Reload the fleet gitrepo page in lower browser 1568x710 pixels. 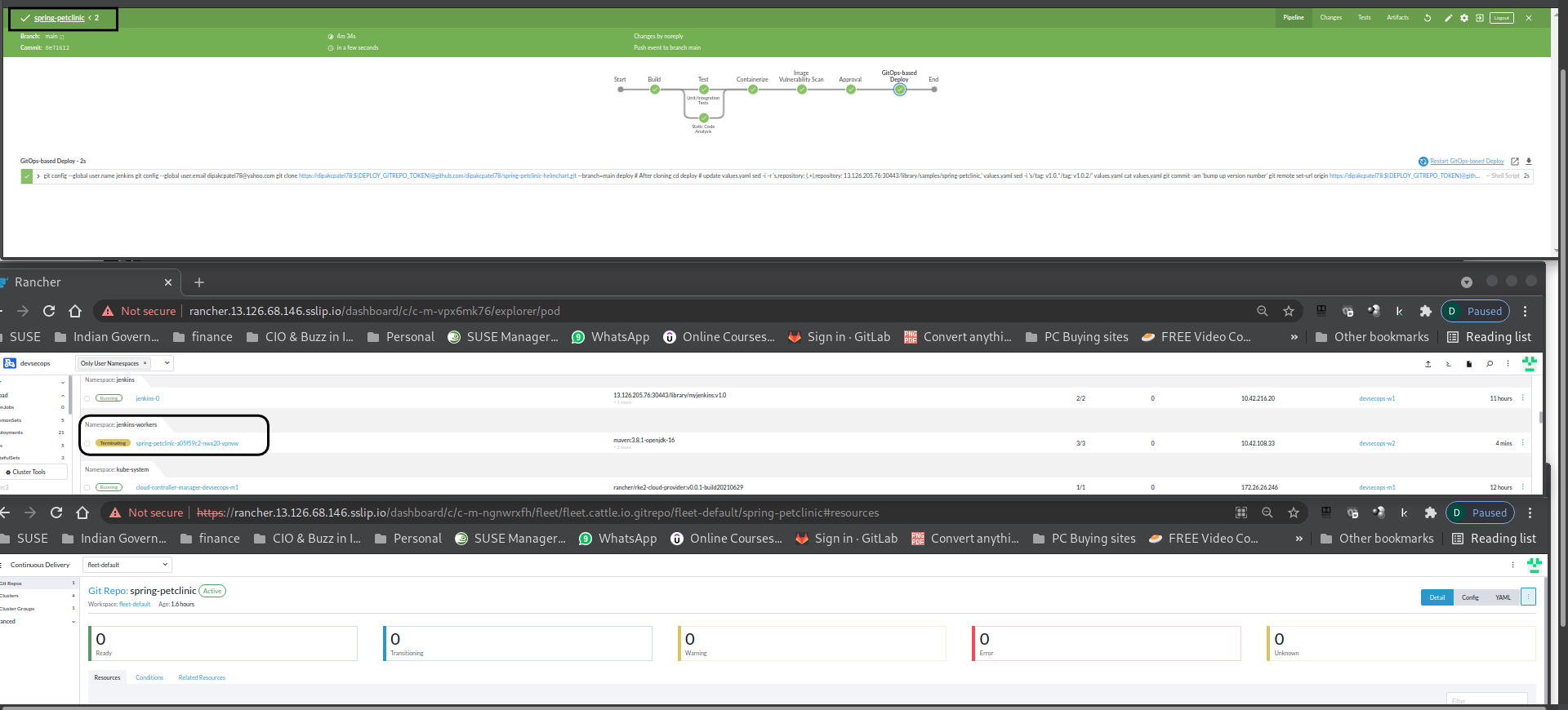(x=56, y=513)
